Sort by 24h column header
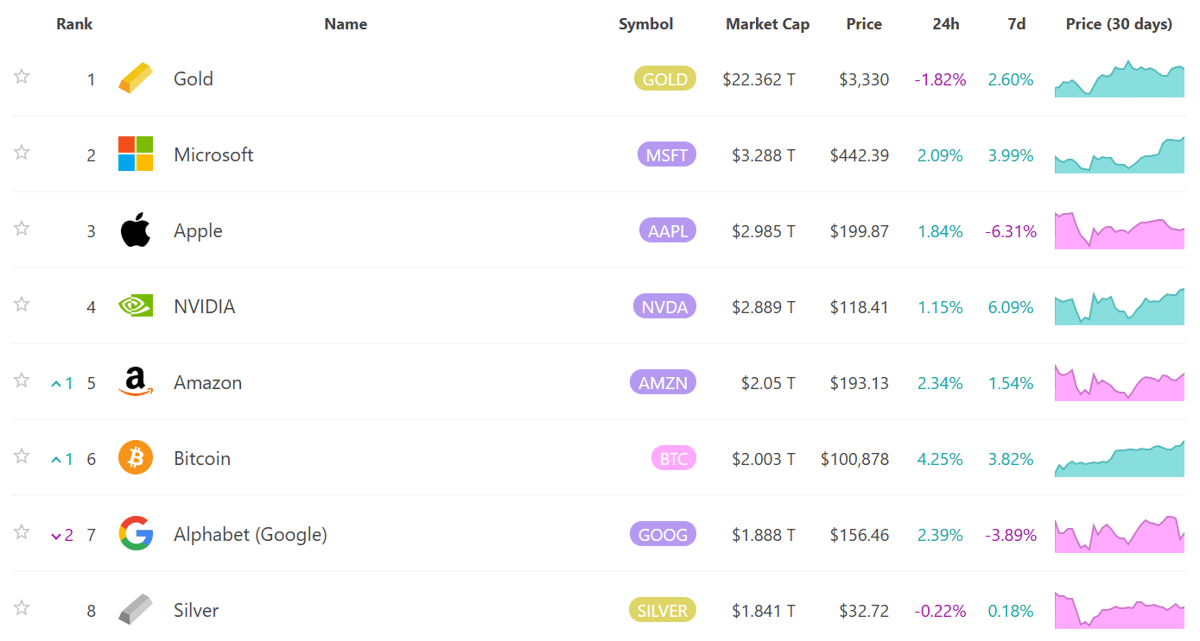Image resolution: width=1200 pixels, height=641 pixels. tap(945, 24)
